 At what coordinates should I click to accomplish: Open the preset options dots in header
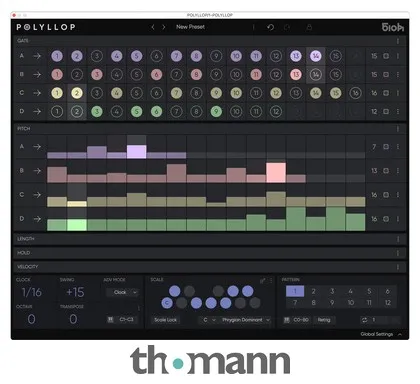[x=253, y=27]
